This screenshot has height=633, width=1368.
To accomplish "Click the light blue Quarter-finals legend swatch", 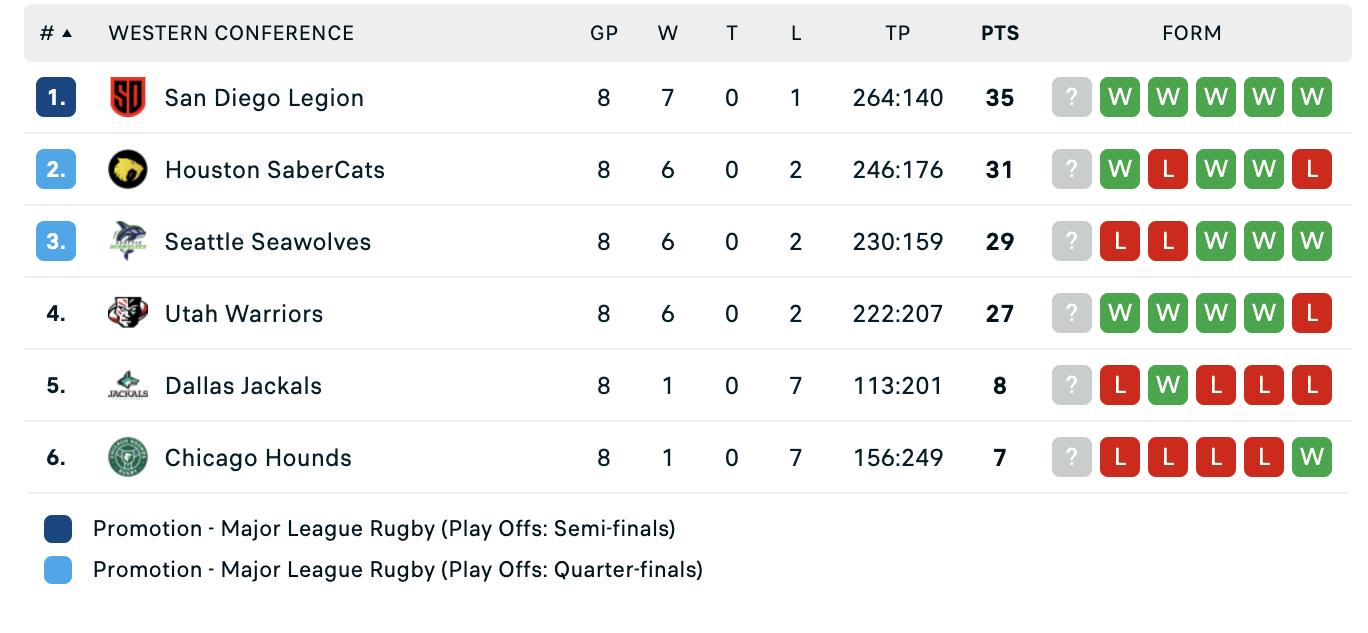I will pyautogui.click(x=58, y=571).
